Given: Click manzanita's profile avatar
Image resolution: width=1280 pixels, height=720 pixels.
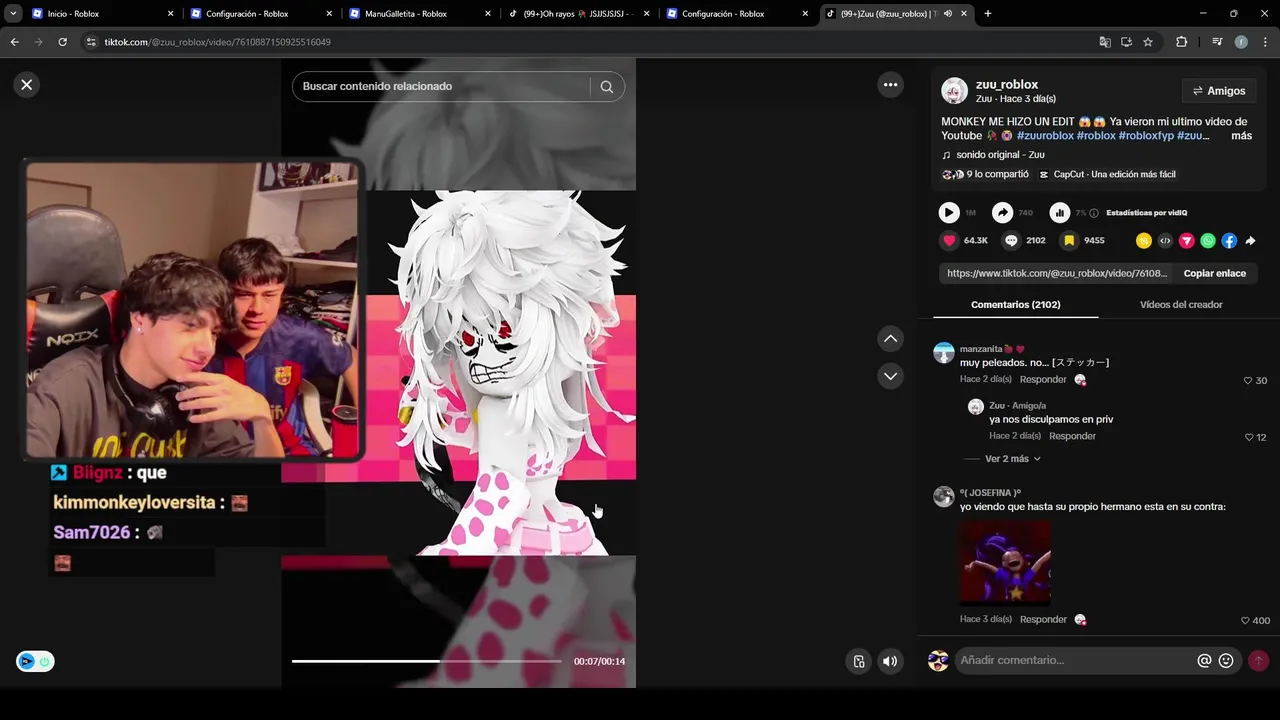Looking at the screenshot, I should point(943,352).
